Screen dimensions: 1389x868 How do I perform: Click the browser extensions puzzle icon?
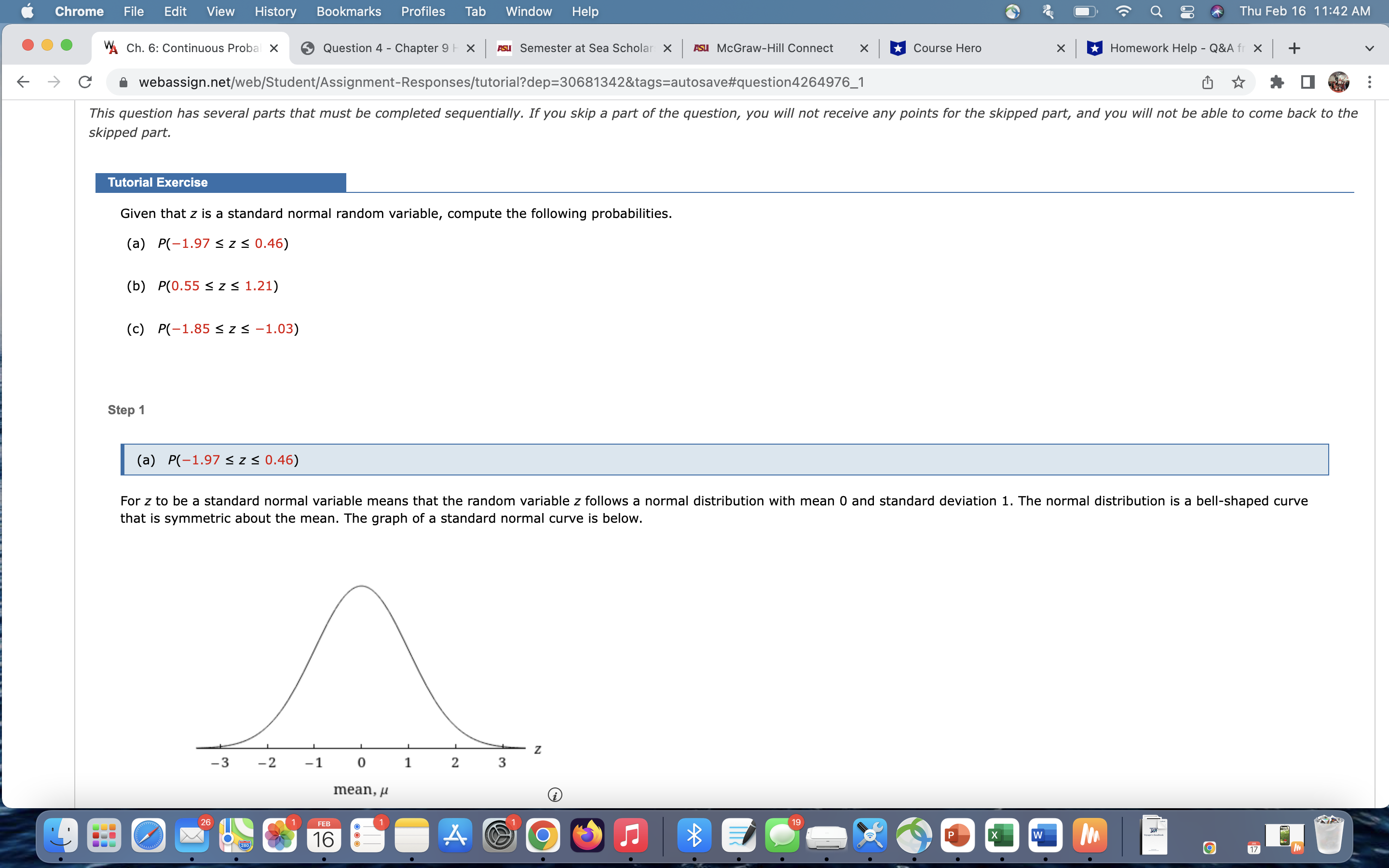[1276, 82]
